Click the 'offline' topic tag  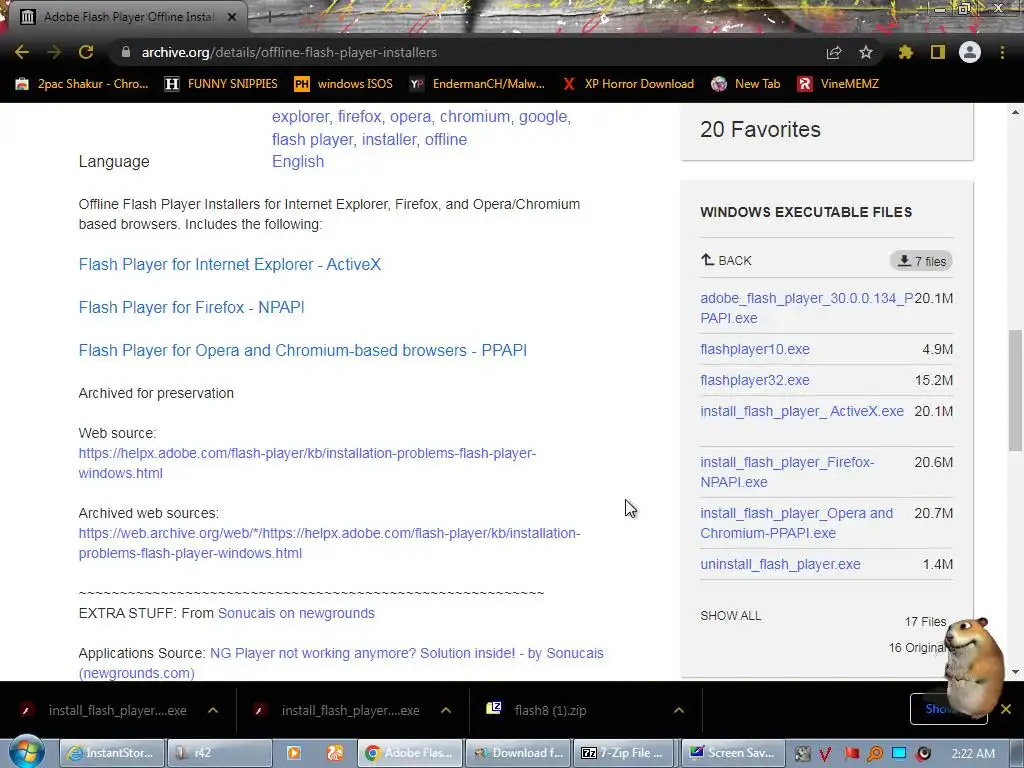click(446, 139)
